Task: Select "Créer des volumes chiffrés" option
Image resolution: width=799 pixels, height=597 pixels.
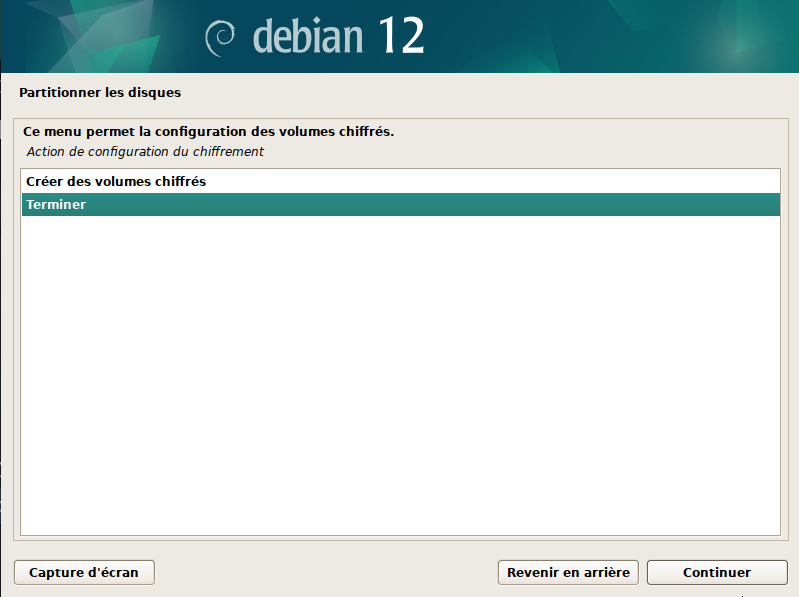Action: [116, 182]
